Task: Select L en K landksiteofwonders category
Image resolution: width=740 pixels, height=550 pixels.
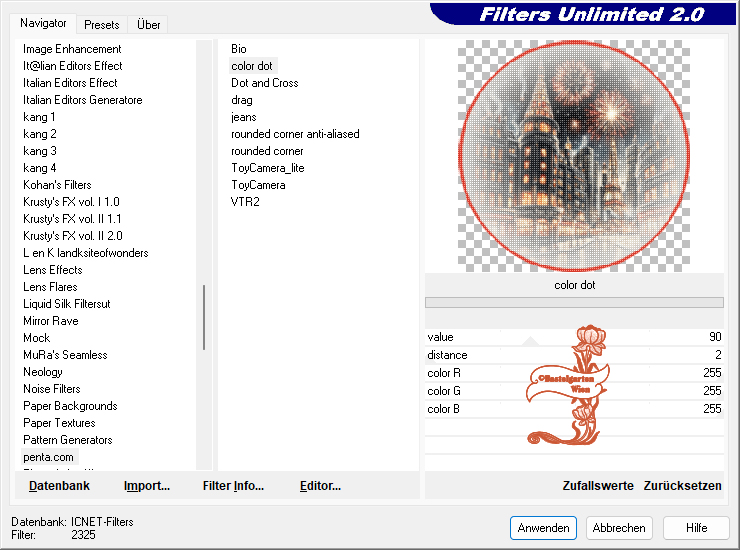Action: 85,253
